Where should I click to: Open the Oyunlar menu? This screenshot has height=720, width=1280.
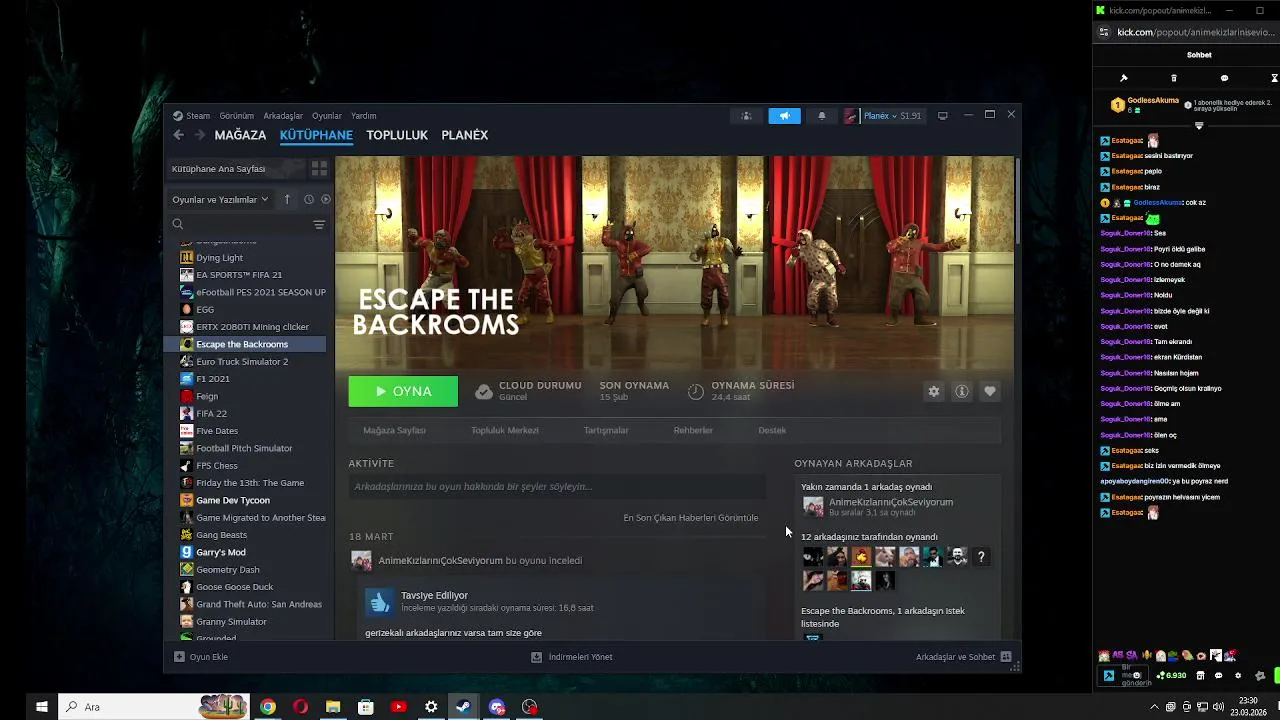tap(327, 116)
